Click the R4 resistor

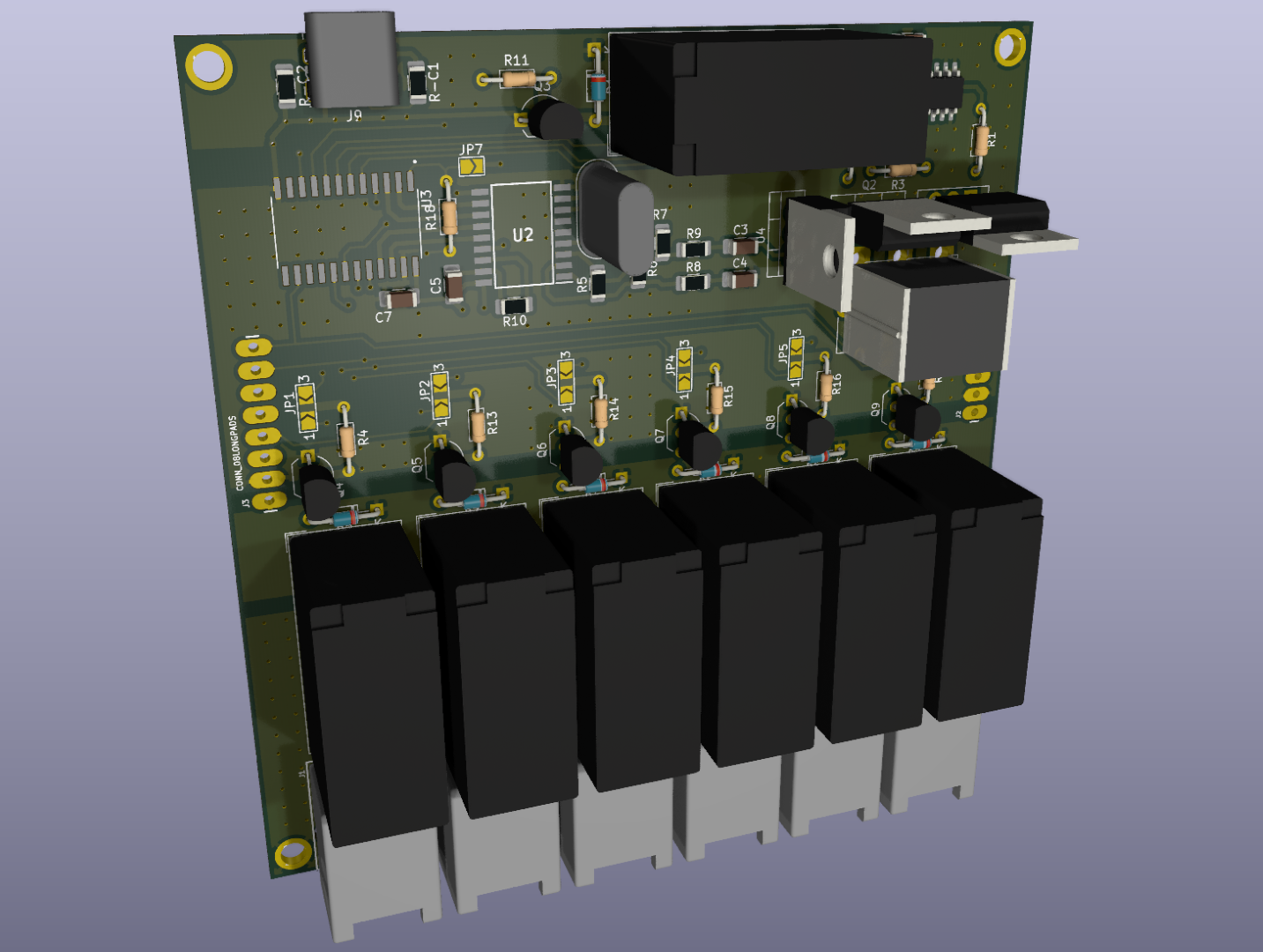[x=347, y=438]
